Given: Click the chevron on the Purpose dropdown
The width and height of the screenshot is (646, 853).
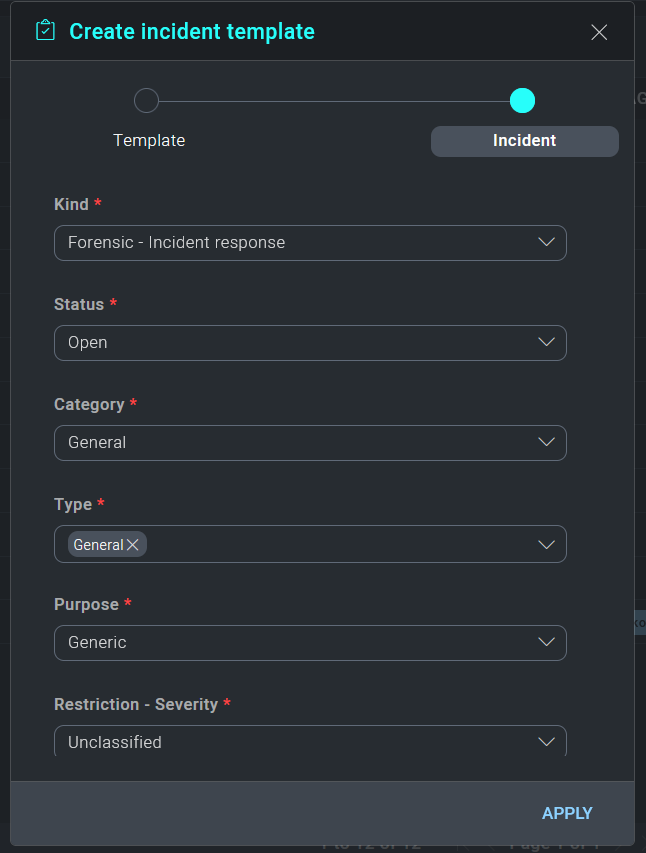Looking at the screenshot, I should 546,642.
